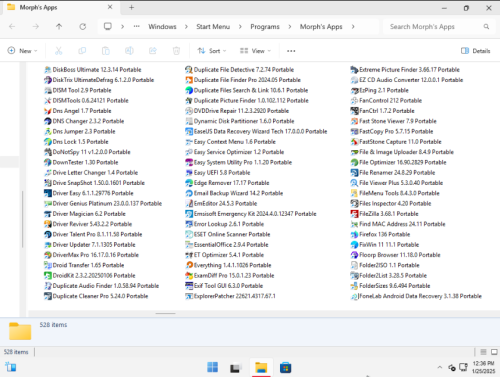Click the Cut scissors icon in toolbar
Screen dimensions: 500x377
point(59,51)
